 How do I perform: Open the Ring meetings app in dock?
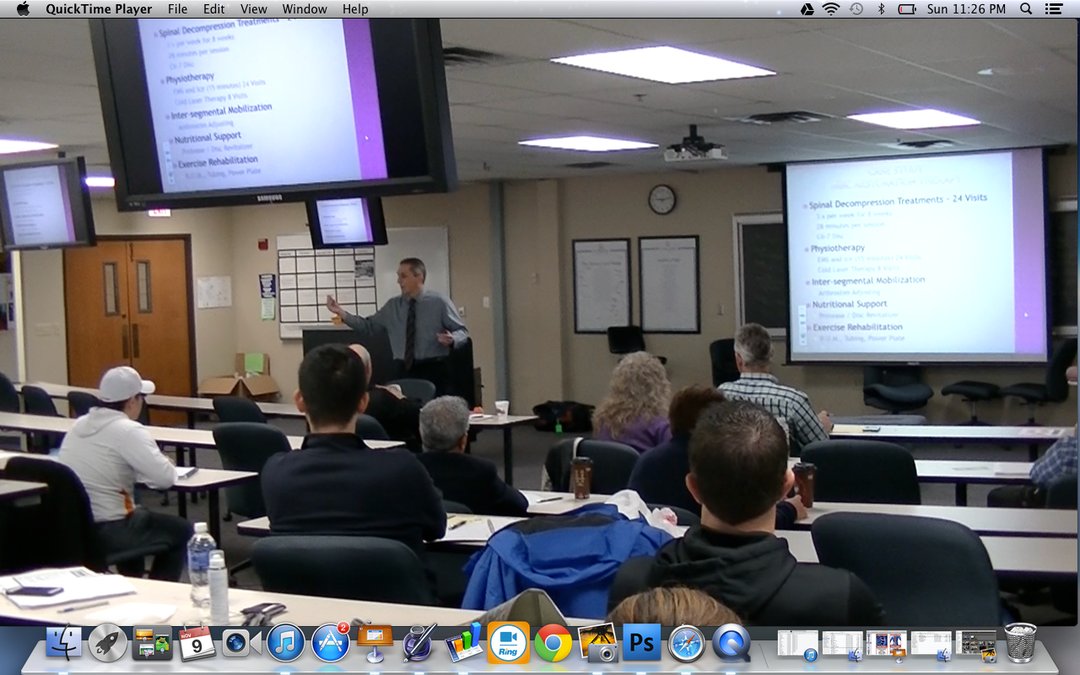508,643
